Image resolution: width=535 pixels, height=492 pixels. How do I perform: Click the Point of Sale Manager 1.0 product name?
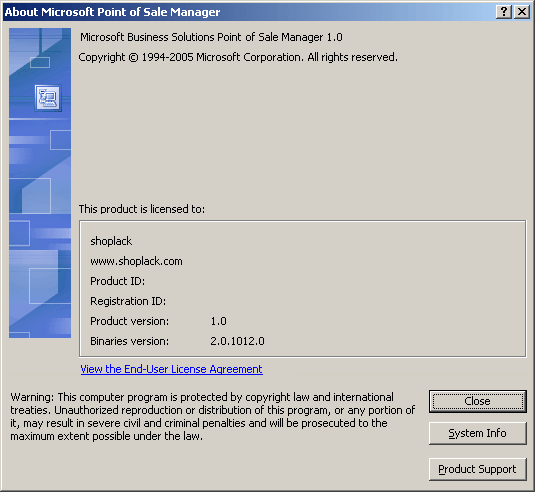(x=211, y=37)
